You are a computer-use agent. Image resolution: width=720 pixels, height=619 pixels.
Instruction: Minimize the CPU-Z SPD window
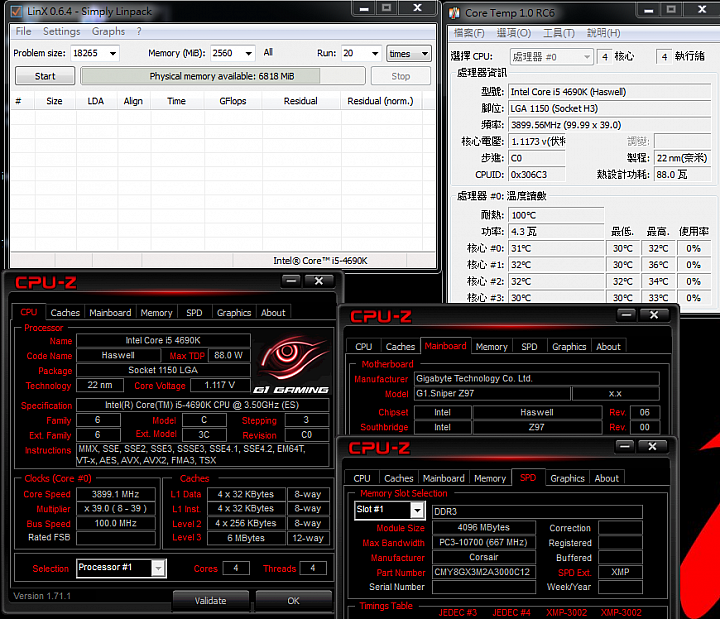tap(624, 446)
